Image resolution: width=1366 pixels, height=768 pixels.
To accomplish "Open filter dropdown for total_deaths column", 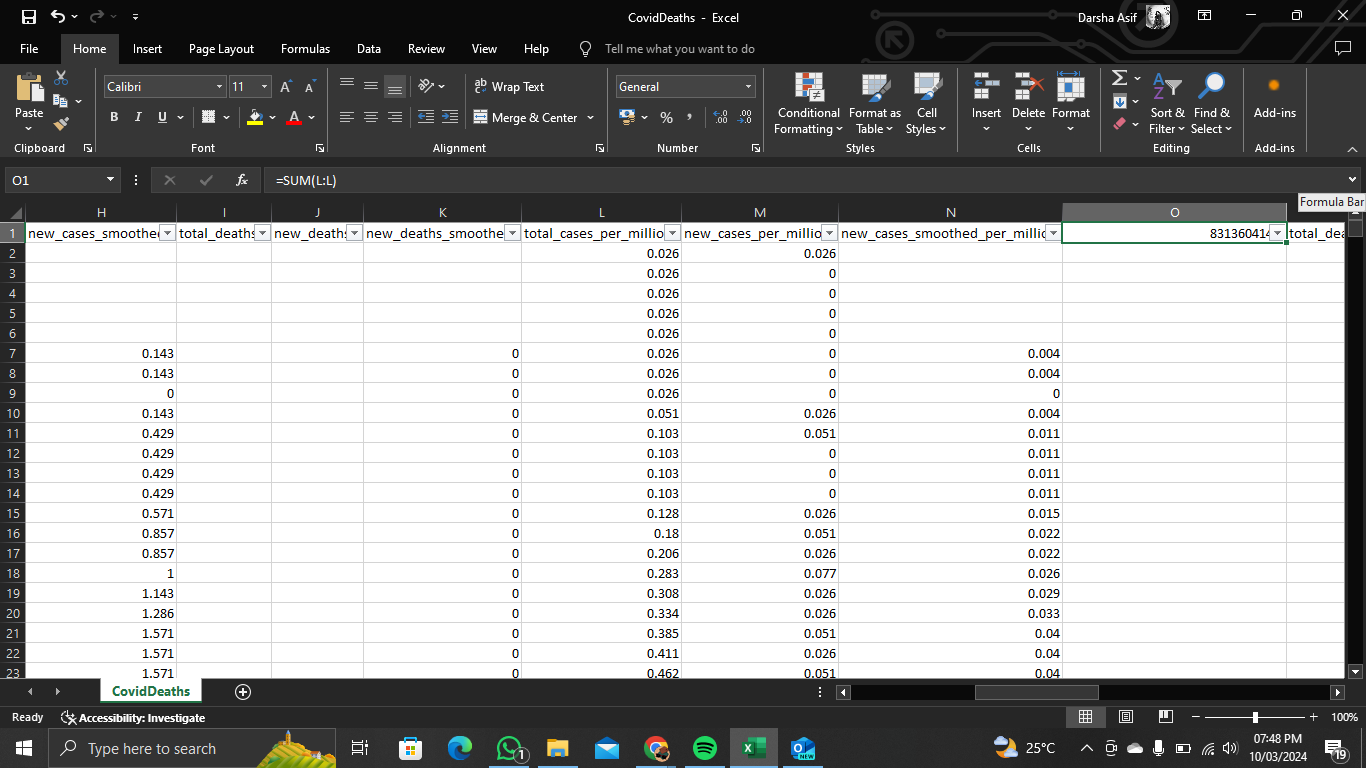I will [x=262, y=233].
